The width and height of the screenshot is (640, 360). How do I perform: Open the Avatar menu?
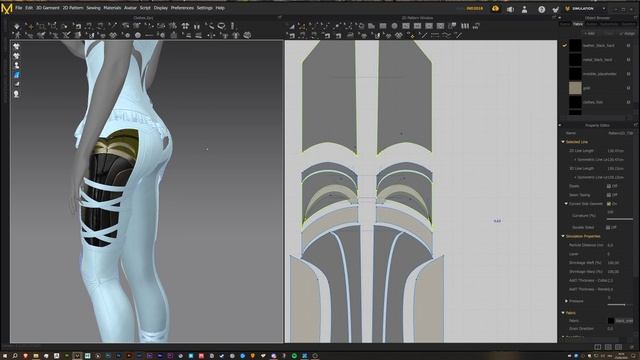click(x=130, y=8)
